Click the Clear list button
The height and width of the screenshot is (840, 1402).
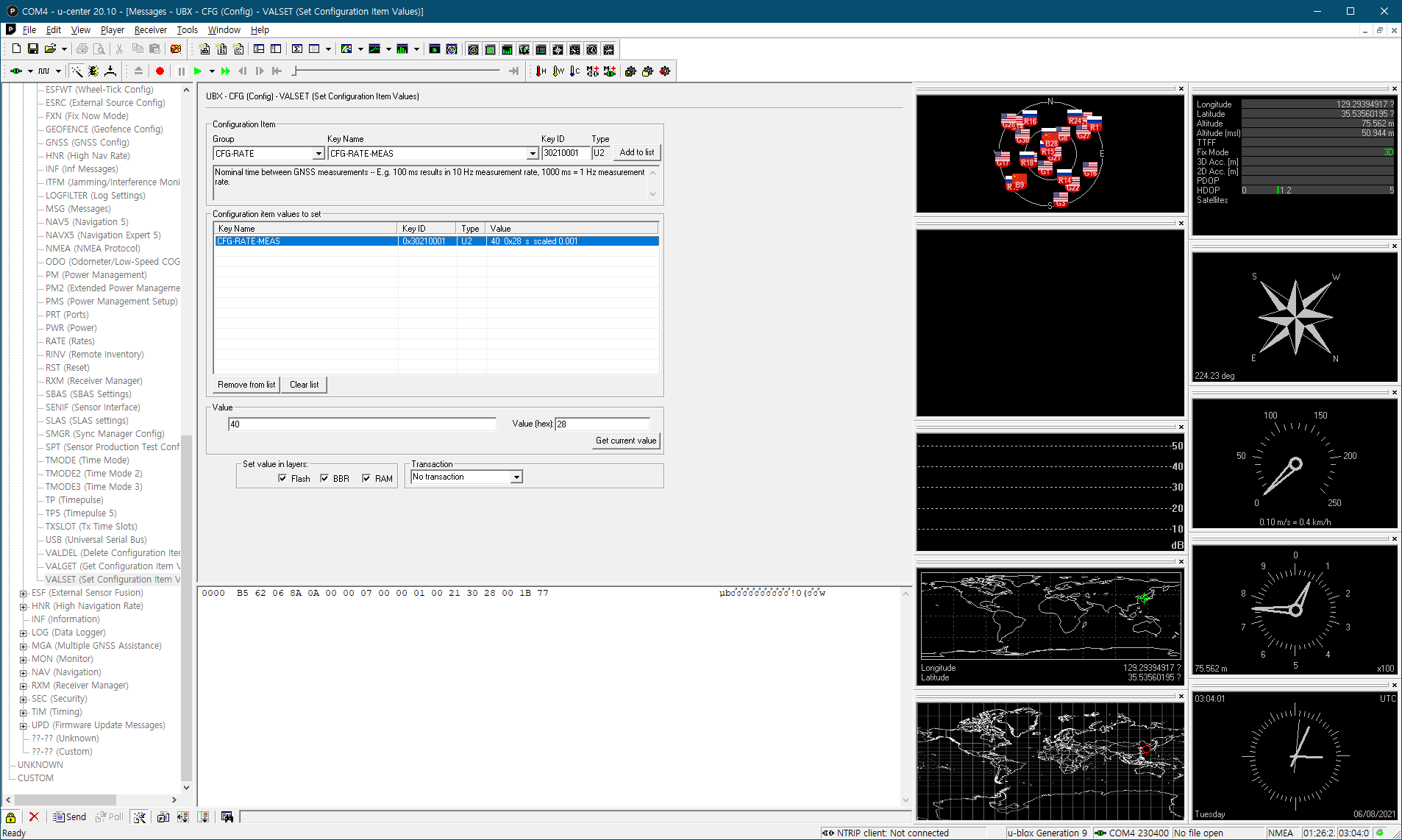[x=305, y=385]
